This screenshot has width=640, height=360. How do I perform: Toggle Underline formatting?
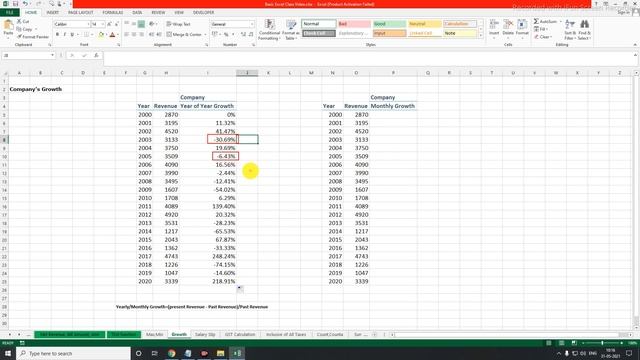(x=72, y=35)
